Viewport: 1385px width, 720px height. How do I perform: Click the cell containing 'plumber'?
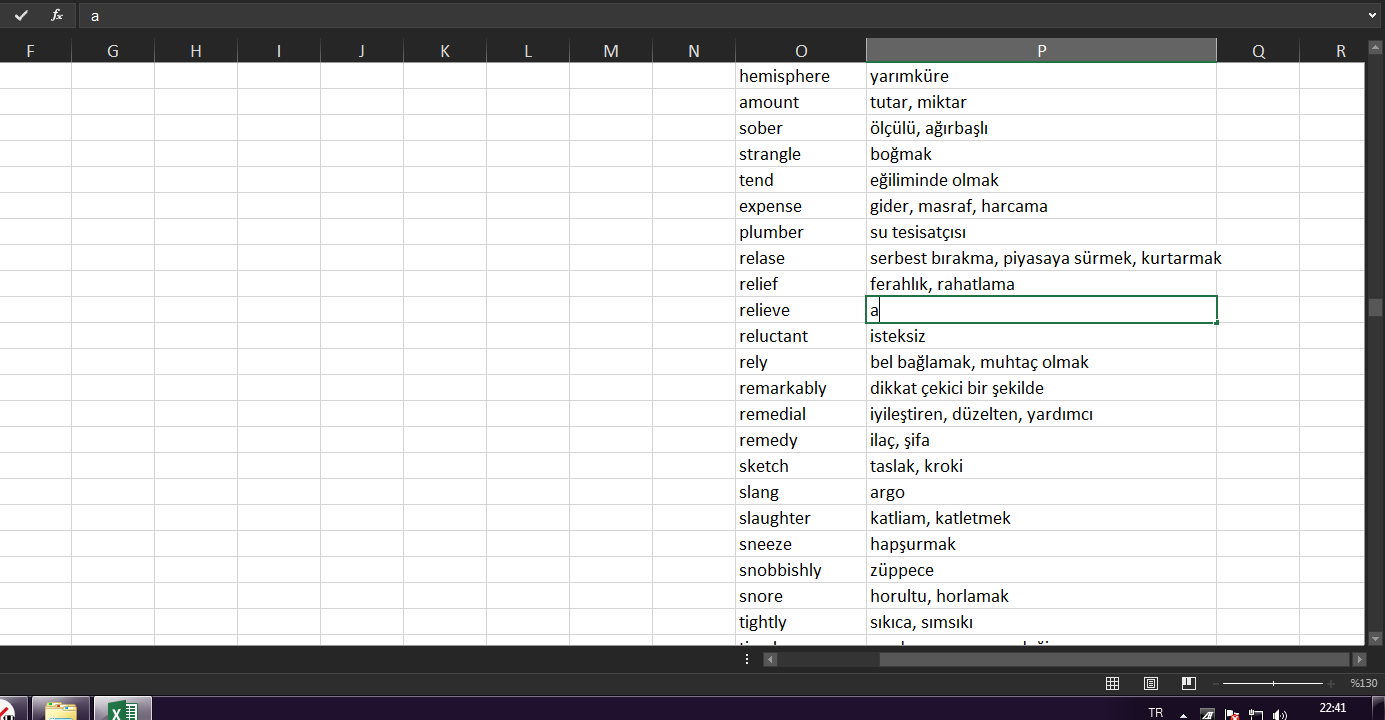coord(801,232)
